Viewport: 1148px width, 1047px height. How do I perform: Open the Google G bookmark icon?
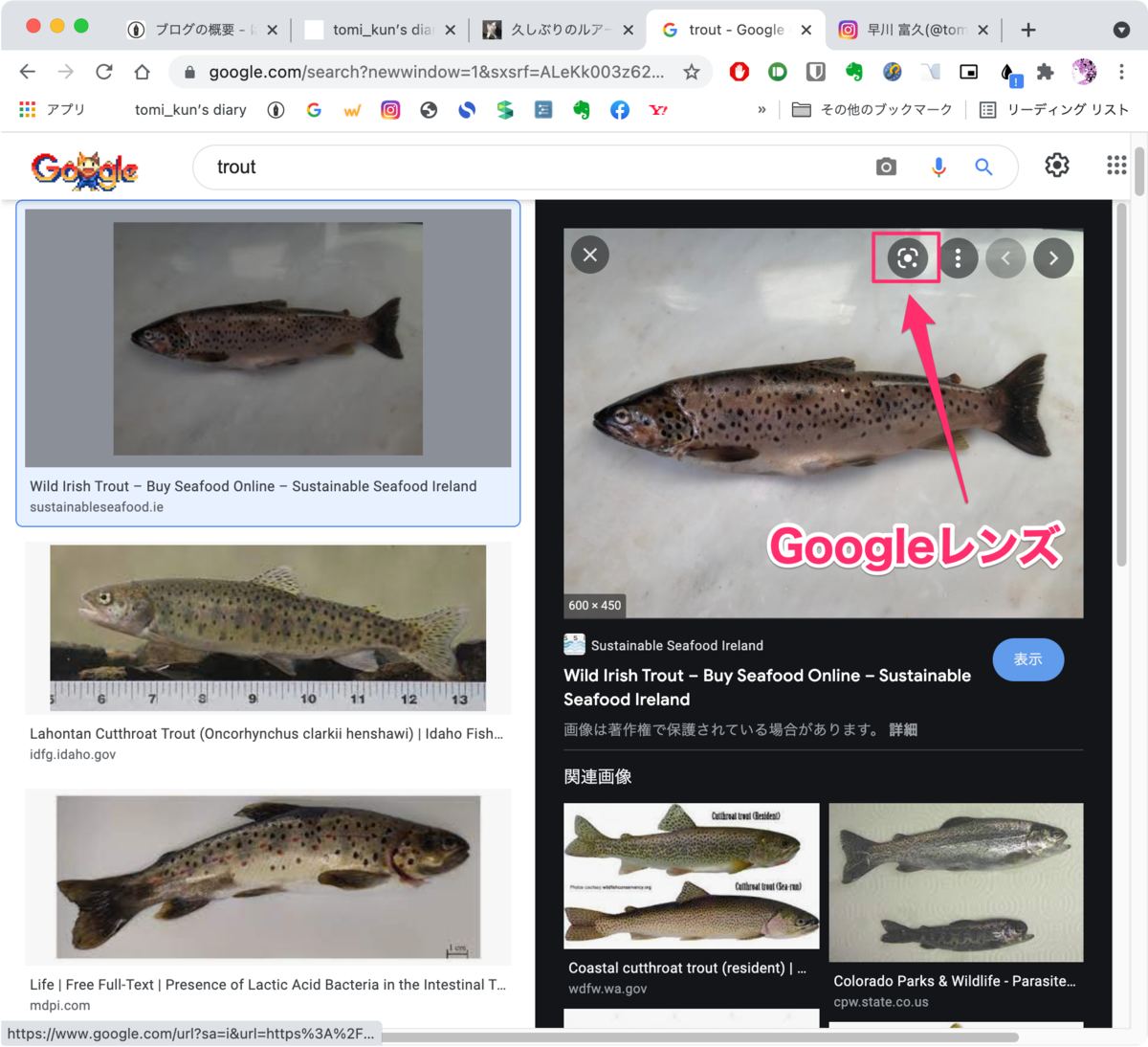click(x=314, y=110)
